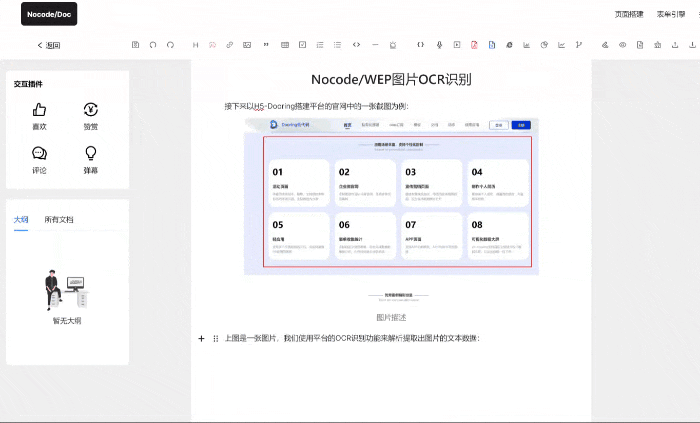Screen dimensions: 700x423
Task: Add the 弹幕 bullet-screen plugin
Action: pyautogui.click(x=91, y=160)
